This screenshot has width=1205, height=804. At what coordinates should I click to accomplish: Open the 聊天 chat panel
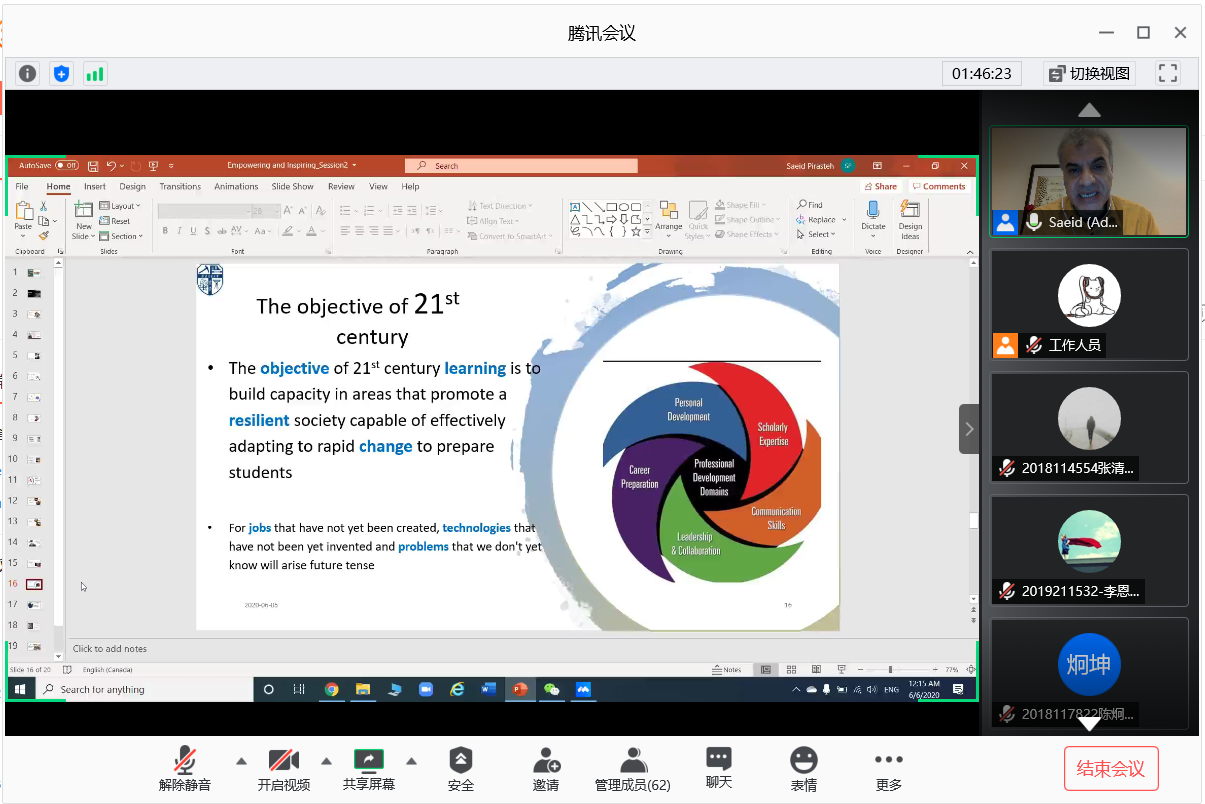point(718,768)
